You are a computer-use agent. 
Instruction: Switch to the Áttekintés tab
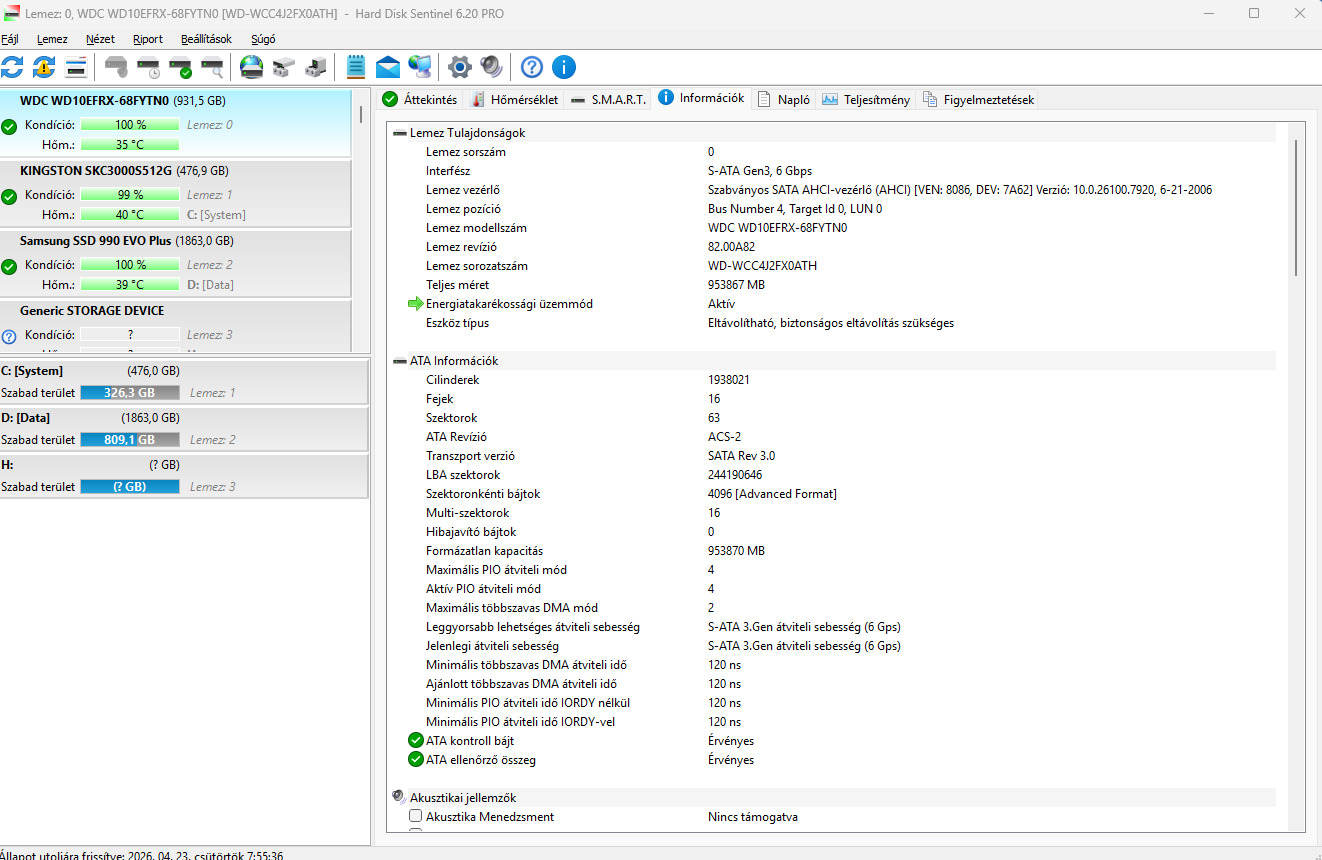pos(420,99)
